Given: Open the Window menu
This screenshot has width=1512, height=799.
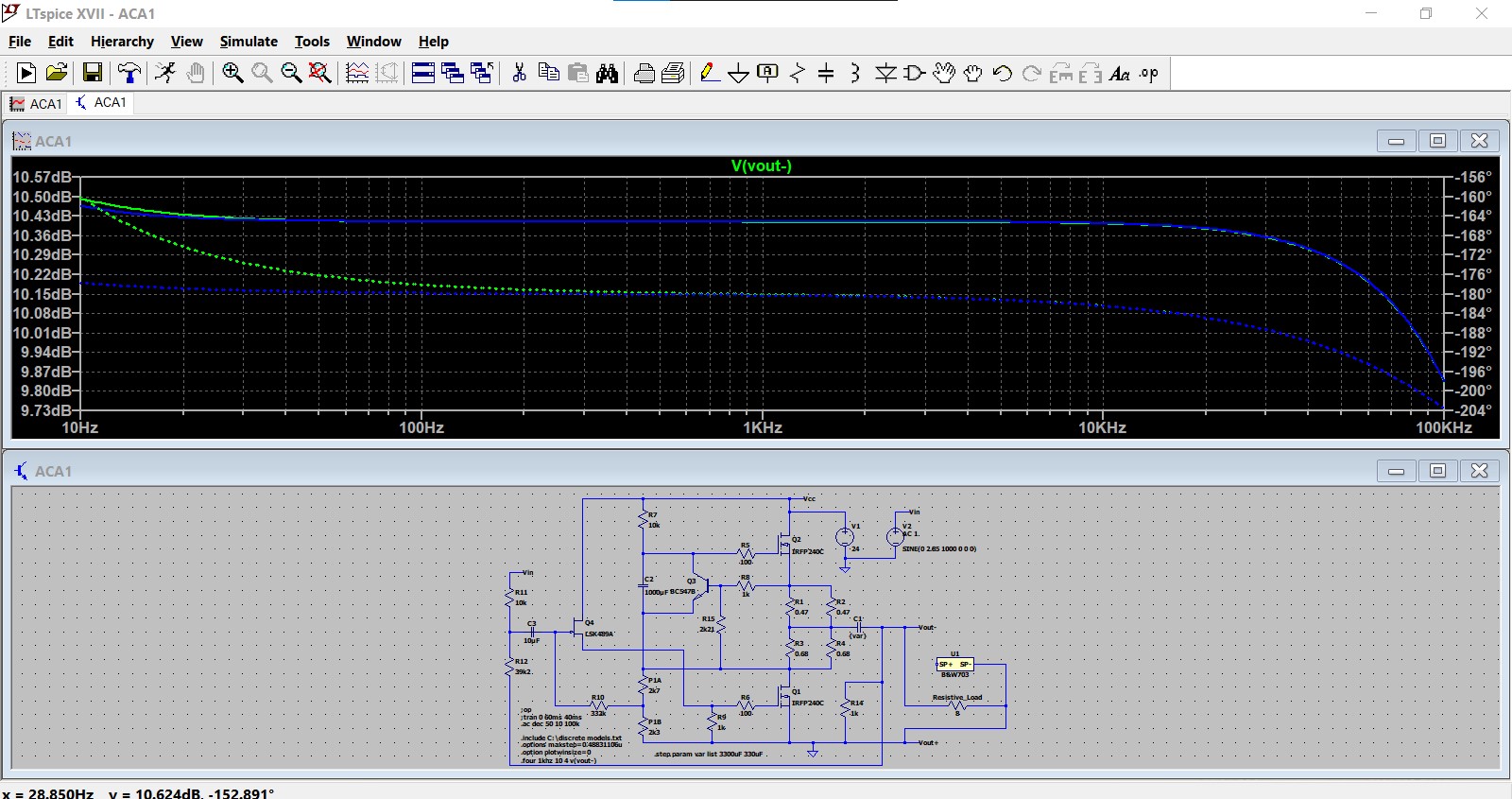Looking at the screenshot, I should 373,42.
